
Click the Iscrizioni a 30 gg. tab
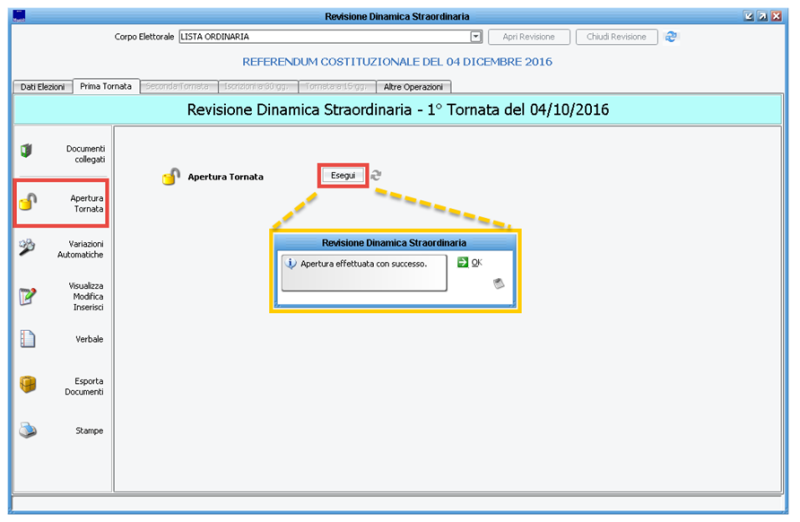click(257, 87)
